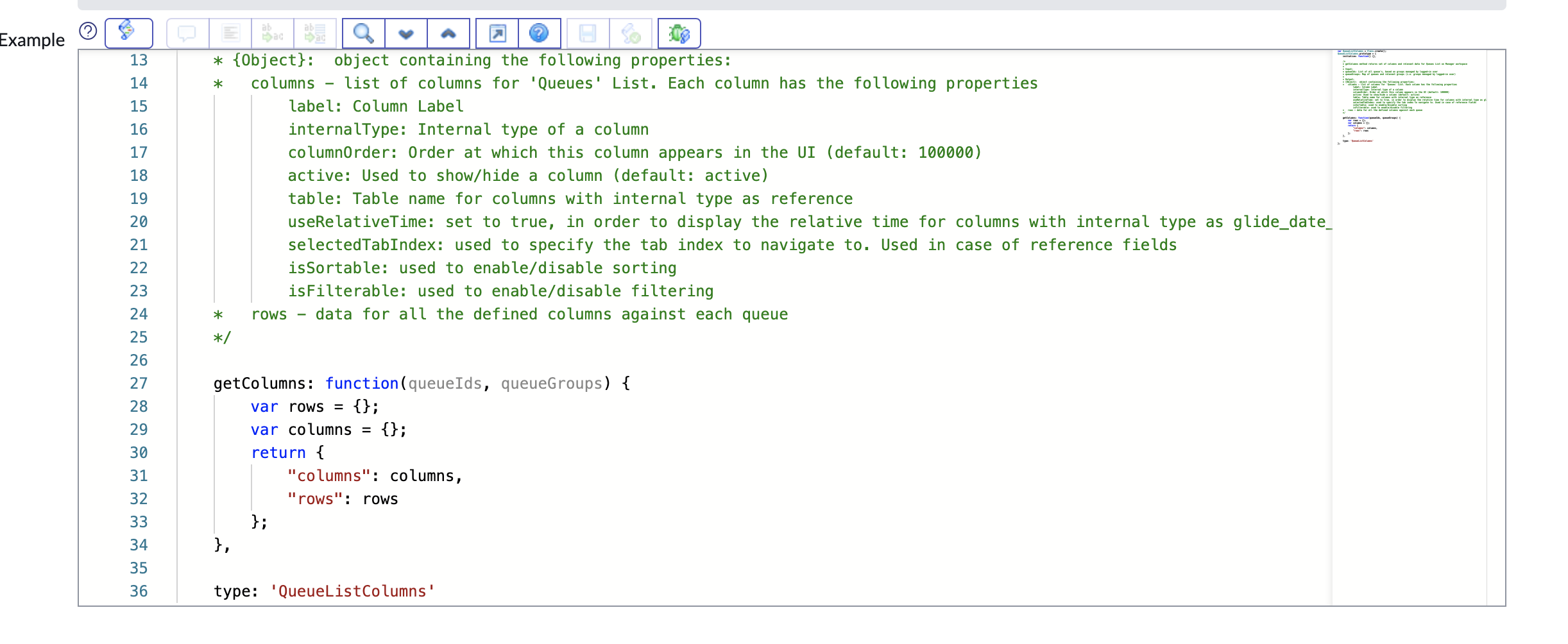
Task: Open the script debugger bug icon
Action: [679, 33]
